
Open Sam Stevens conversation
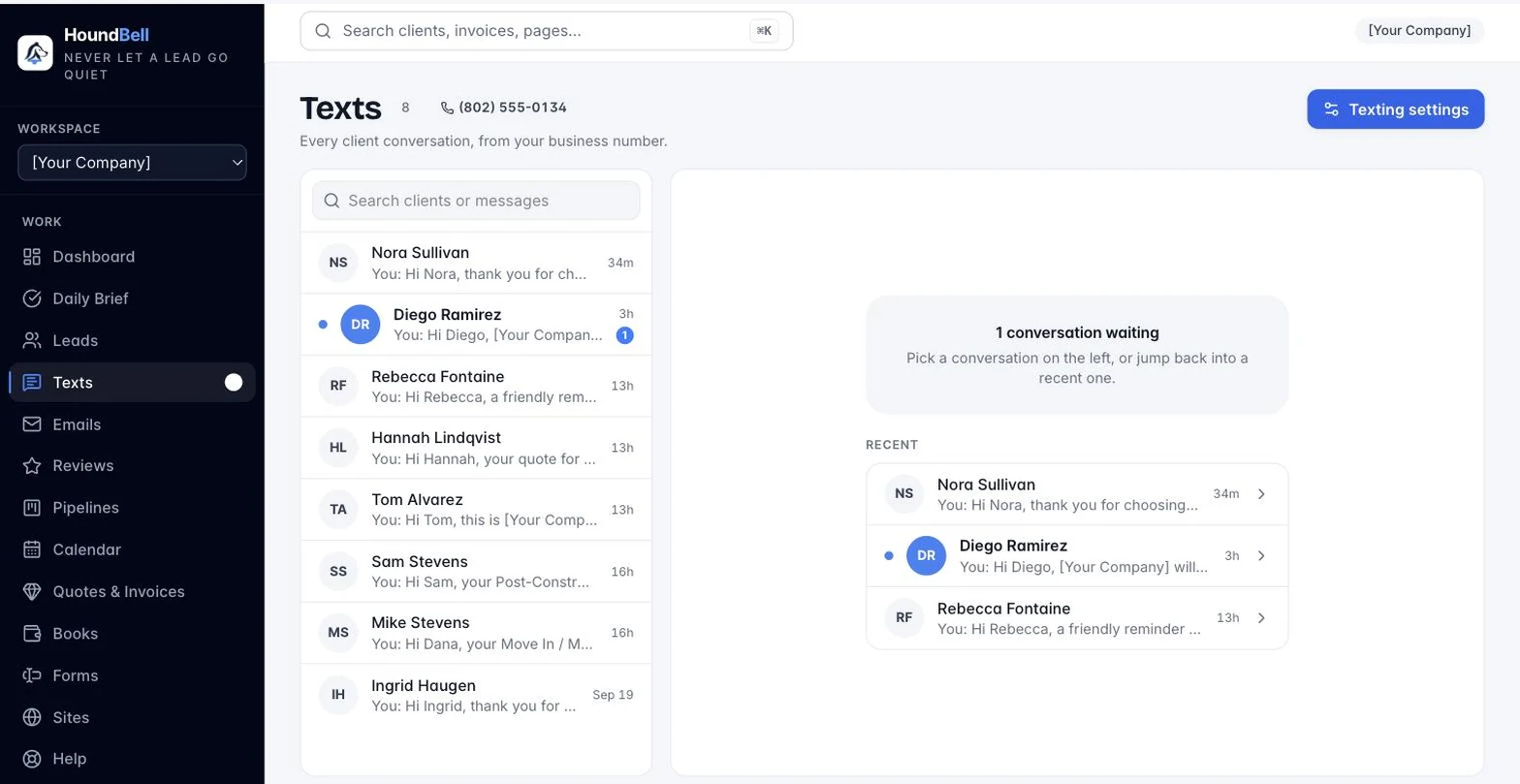[x=476, y=572]
